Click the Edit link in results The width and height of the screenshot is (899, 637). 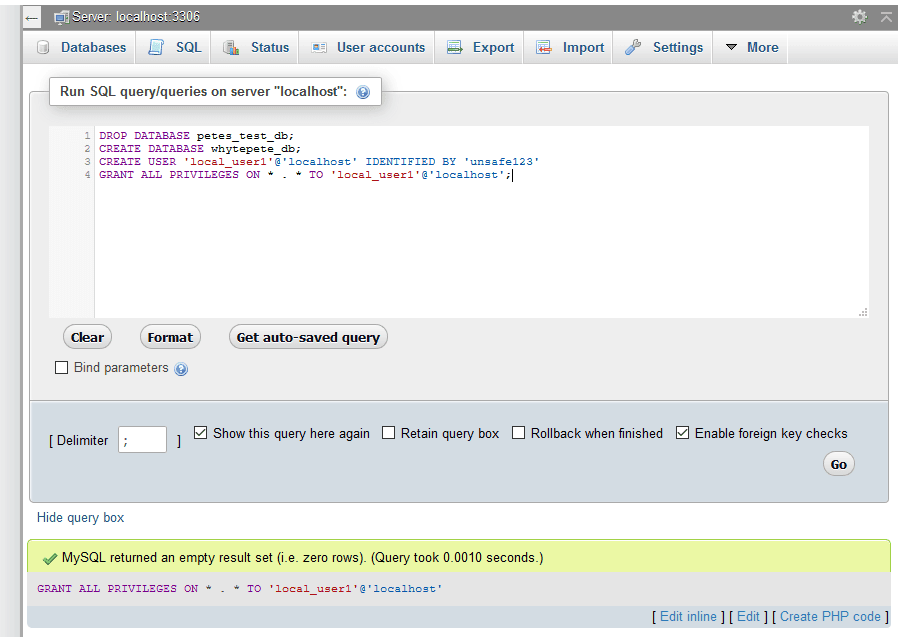[748, 616]
